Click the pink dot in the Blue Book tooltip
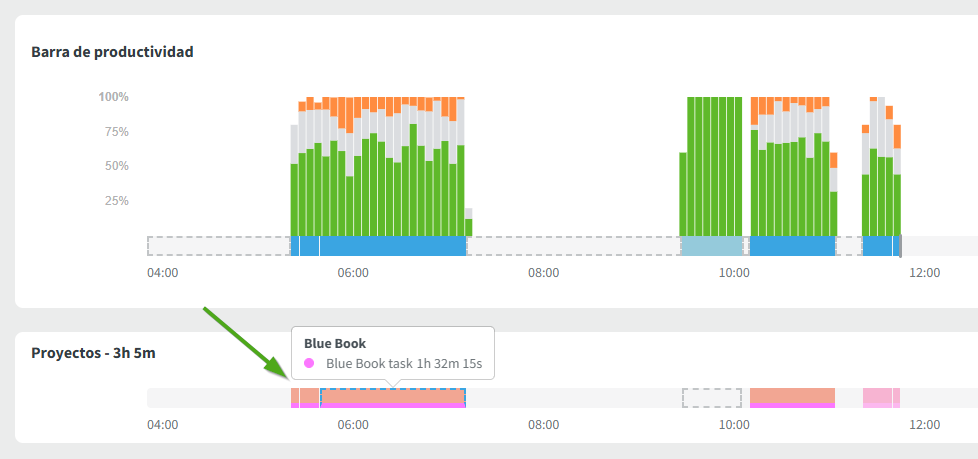Image resolution: width=978 pixels, height=459 pixels. coord(310,364)
